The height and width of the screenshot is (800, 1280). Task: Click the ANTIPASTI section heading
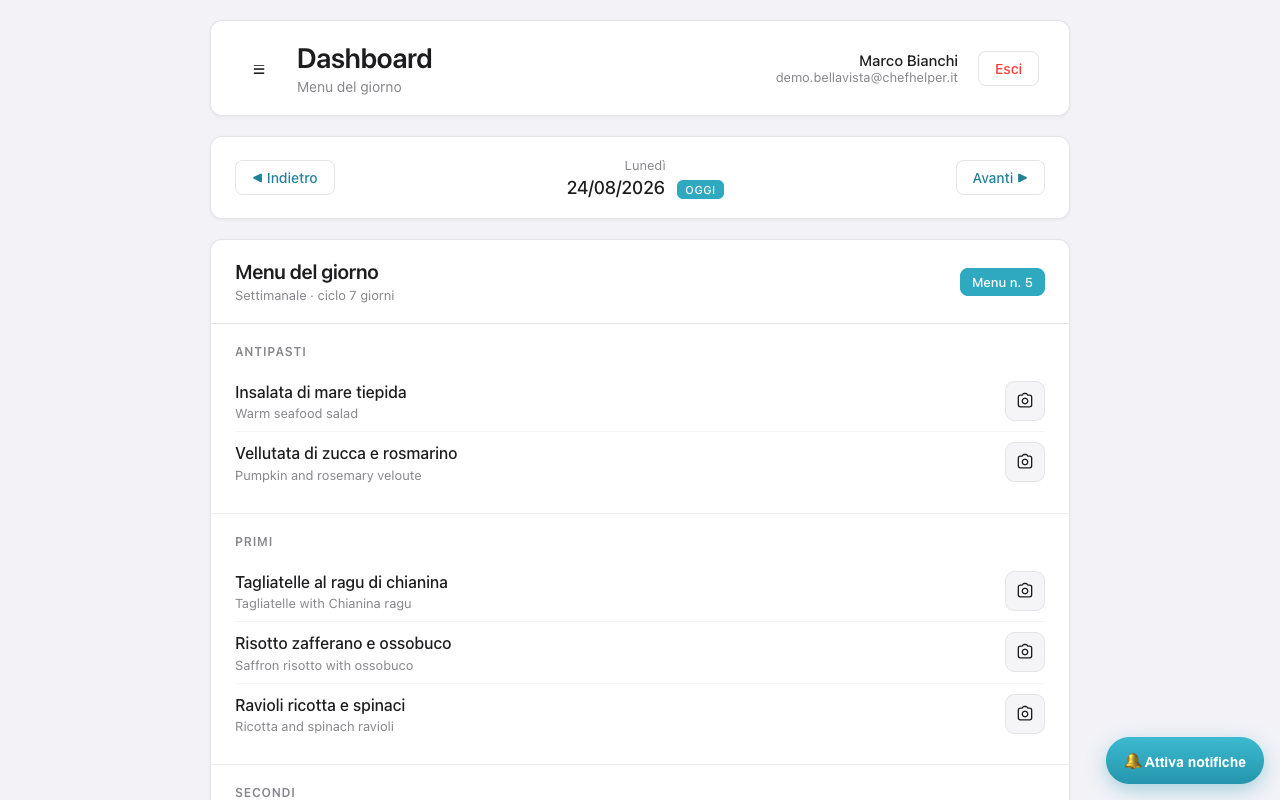[271, 352]
